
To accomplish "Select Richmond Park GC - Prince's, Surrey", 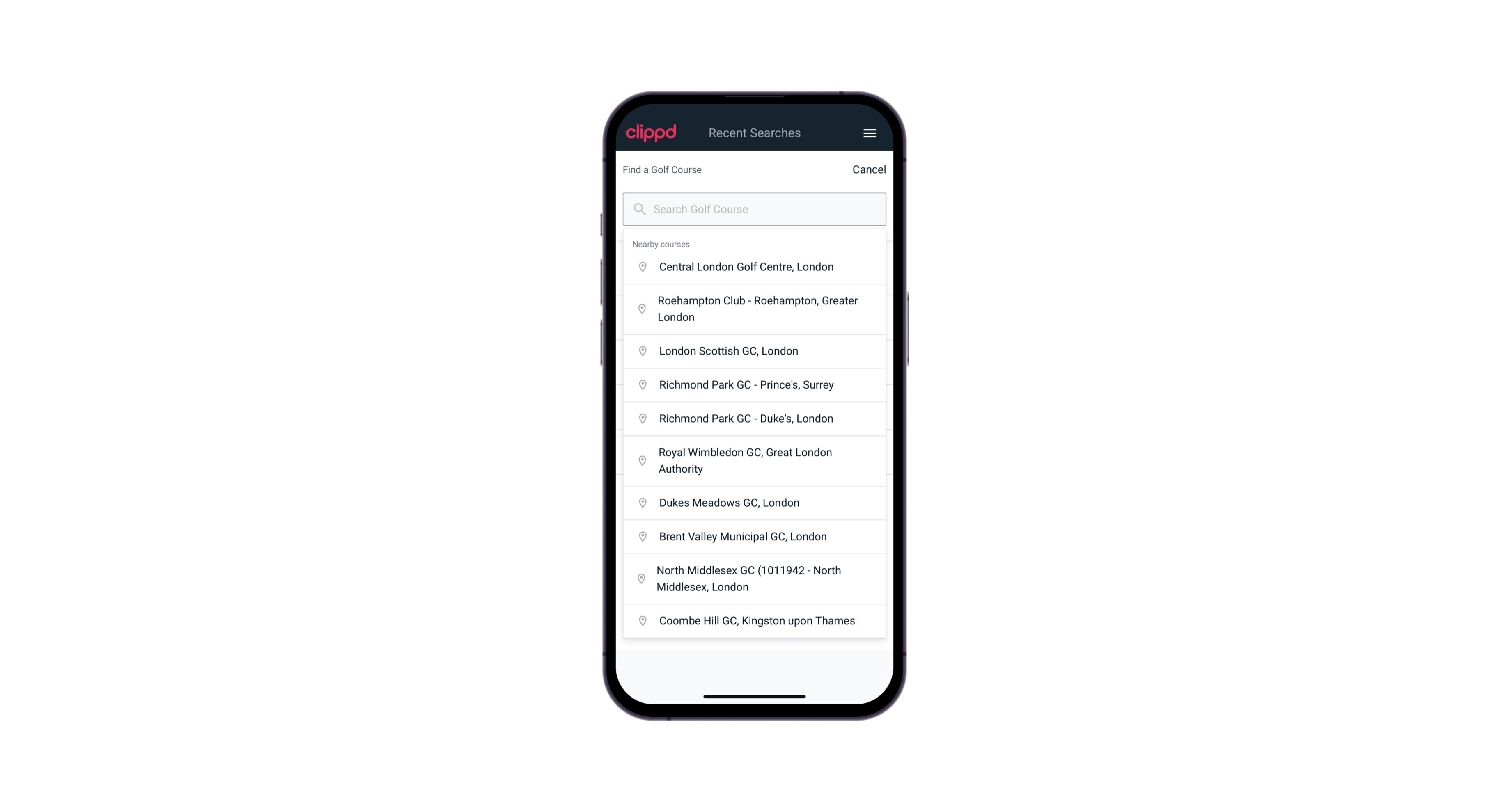I will point(754,384).
